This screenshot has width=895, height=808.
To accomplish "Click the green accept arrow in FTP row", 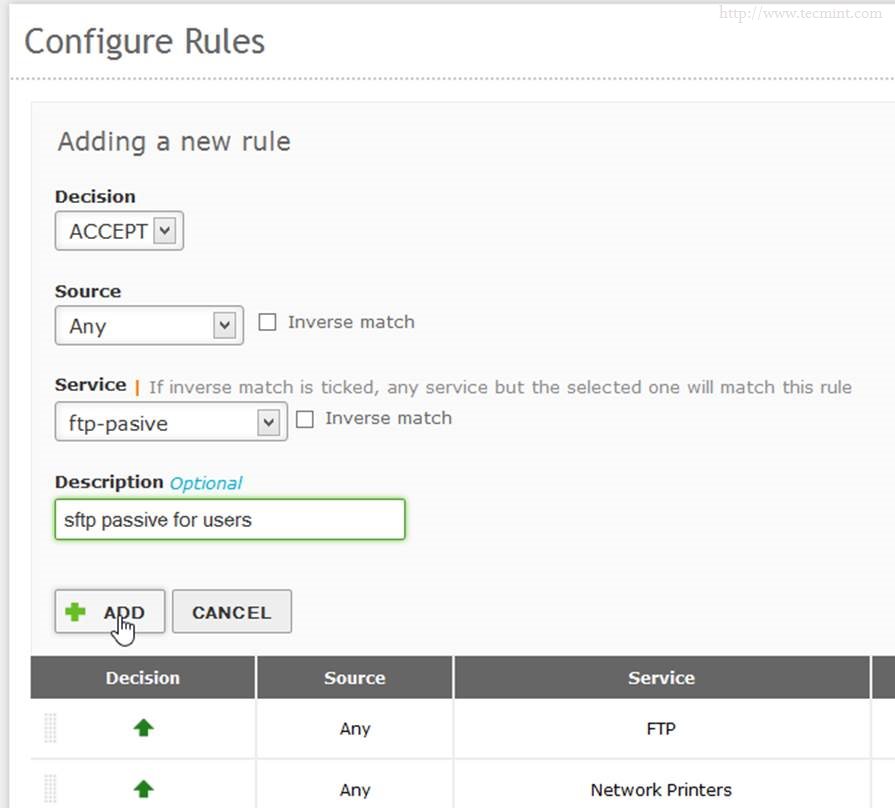I will tap(143, 728).
